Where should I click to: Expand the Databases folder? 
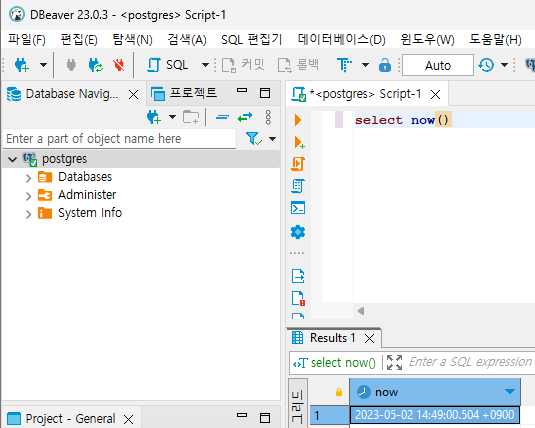click(x=28, y=178)
